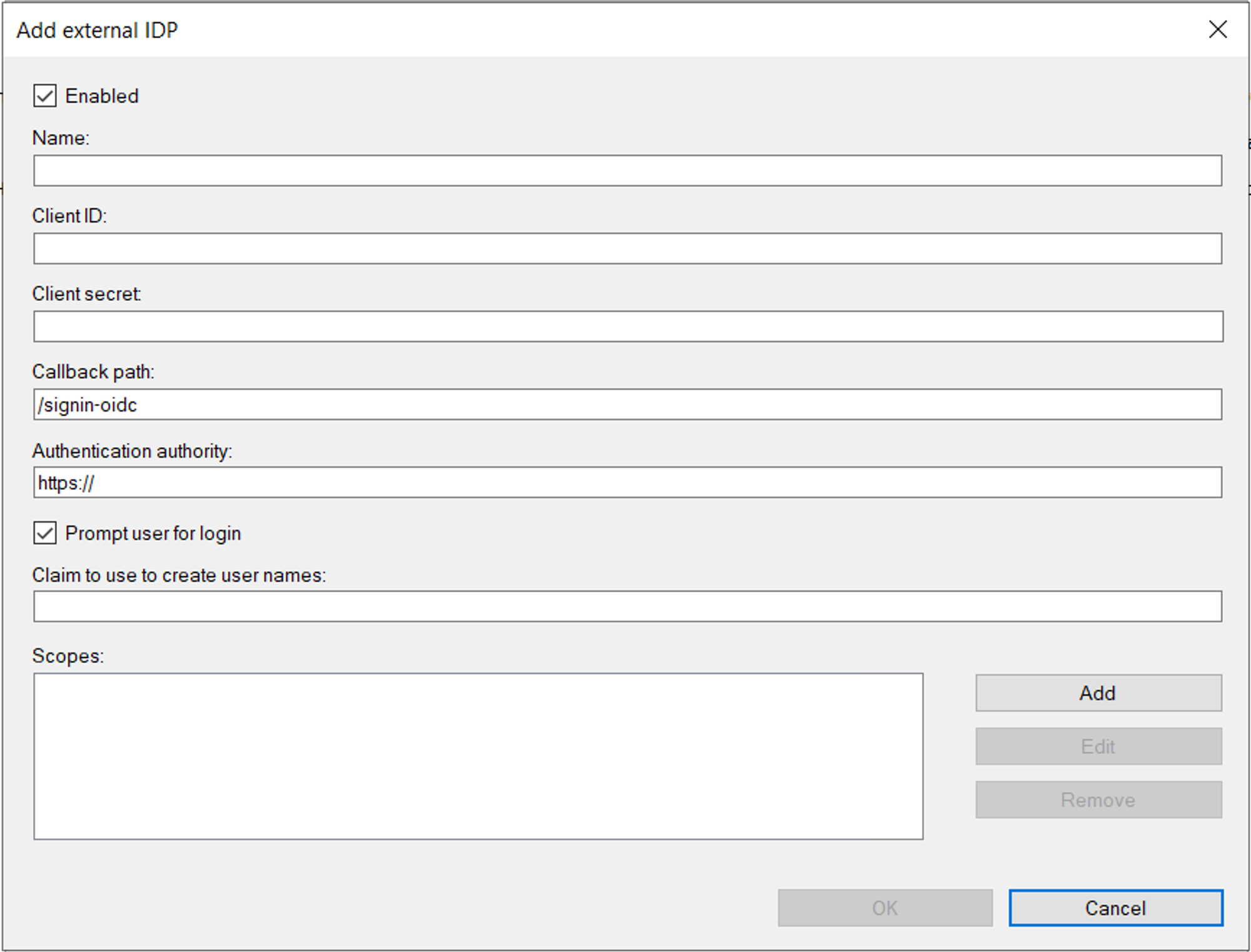Enable the Enabled checkbox
Image resolution: width=1251 pixels, height=952 pixels.
pyautogui.click(x=44, y=95)
